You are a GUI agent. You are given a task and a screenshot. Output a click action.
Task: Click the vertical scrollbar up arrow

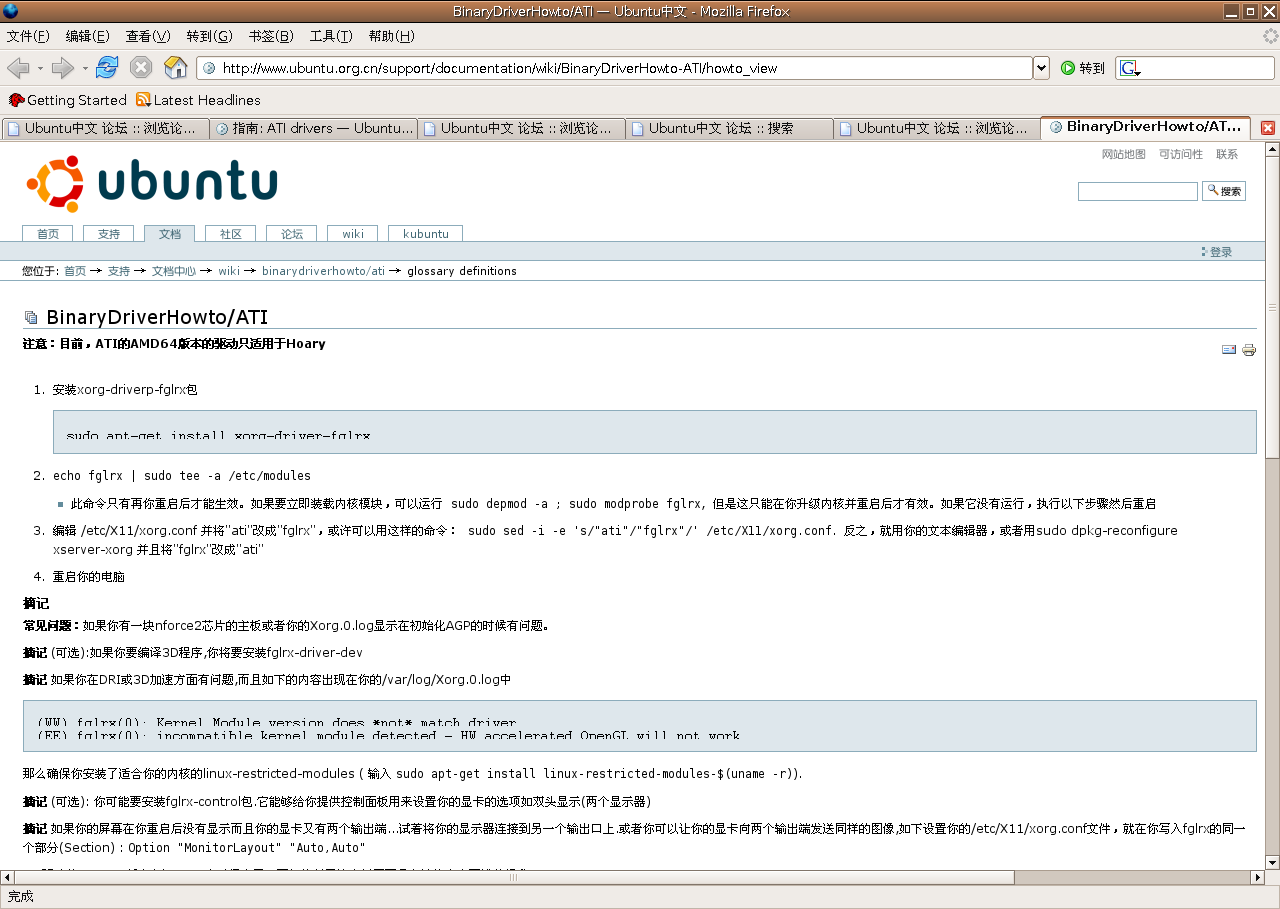click(x=1272, y=149)
